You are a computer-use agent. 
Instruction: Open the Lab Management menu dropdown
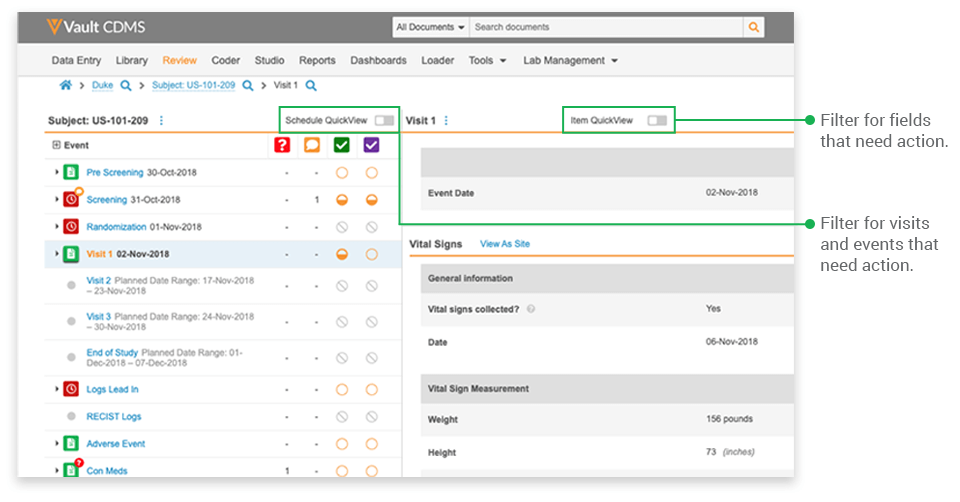coord(570,60)
